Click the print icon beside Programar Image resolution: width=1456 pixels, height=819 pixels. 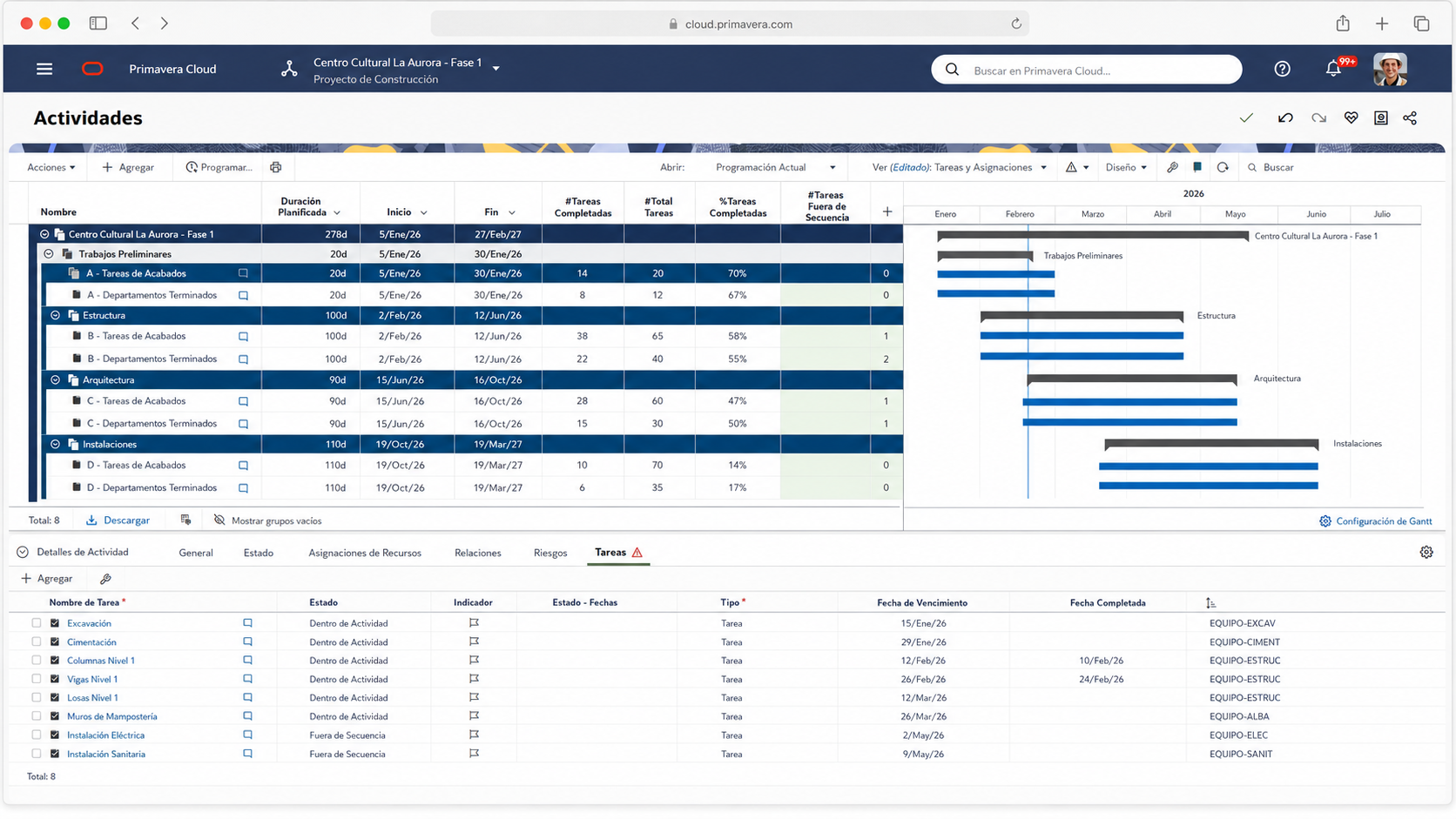coord(276,167)
